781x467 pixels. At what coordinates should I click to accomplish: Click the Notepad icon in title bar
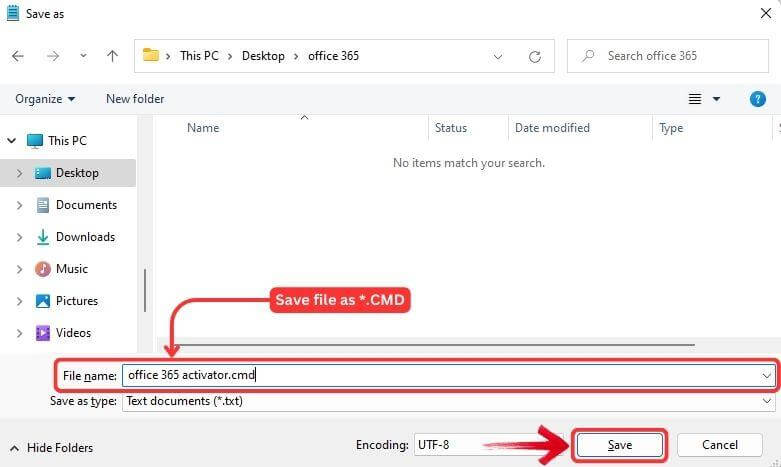pos(13,13)
